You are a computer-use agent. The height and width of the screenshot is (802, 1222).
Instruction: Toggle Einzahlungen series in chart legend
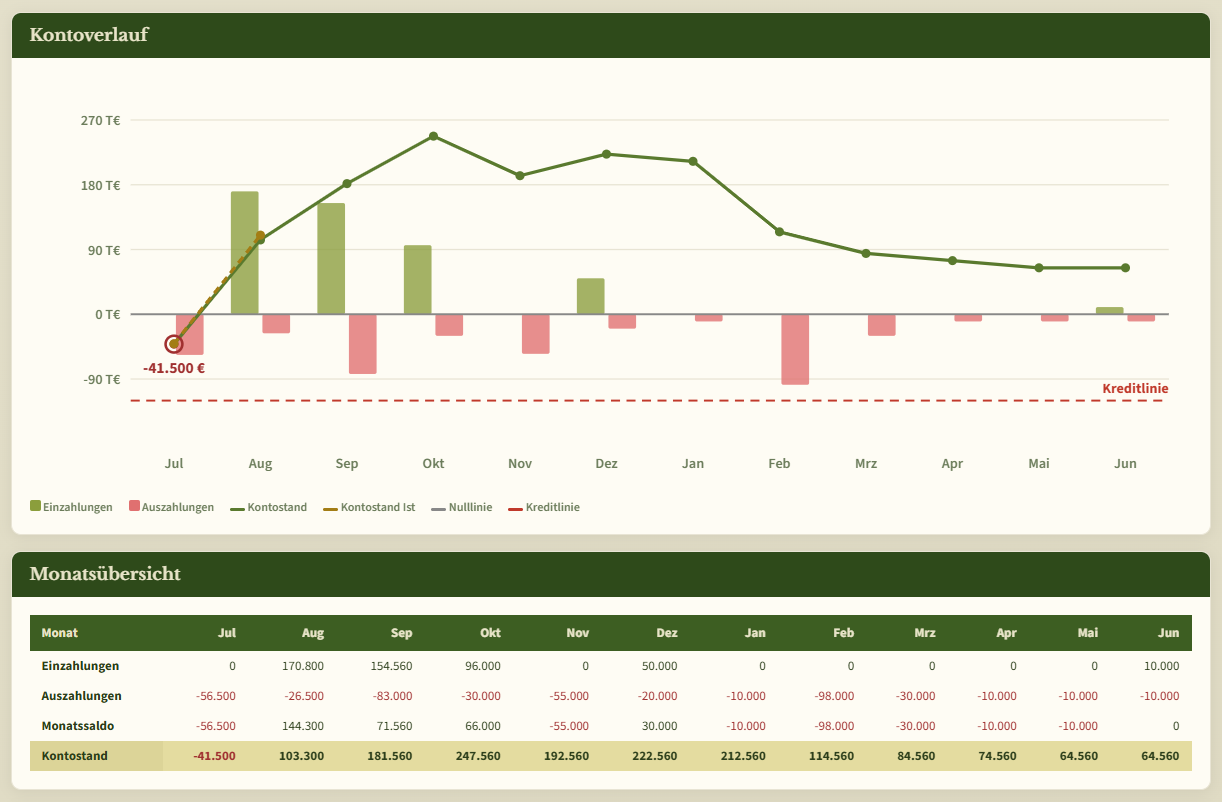click(x=71, y=507)
